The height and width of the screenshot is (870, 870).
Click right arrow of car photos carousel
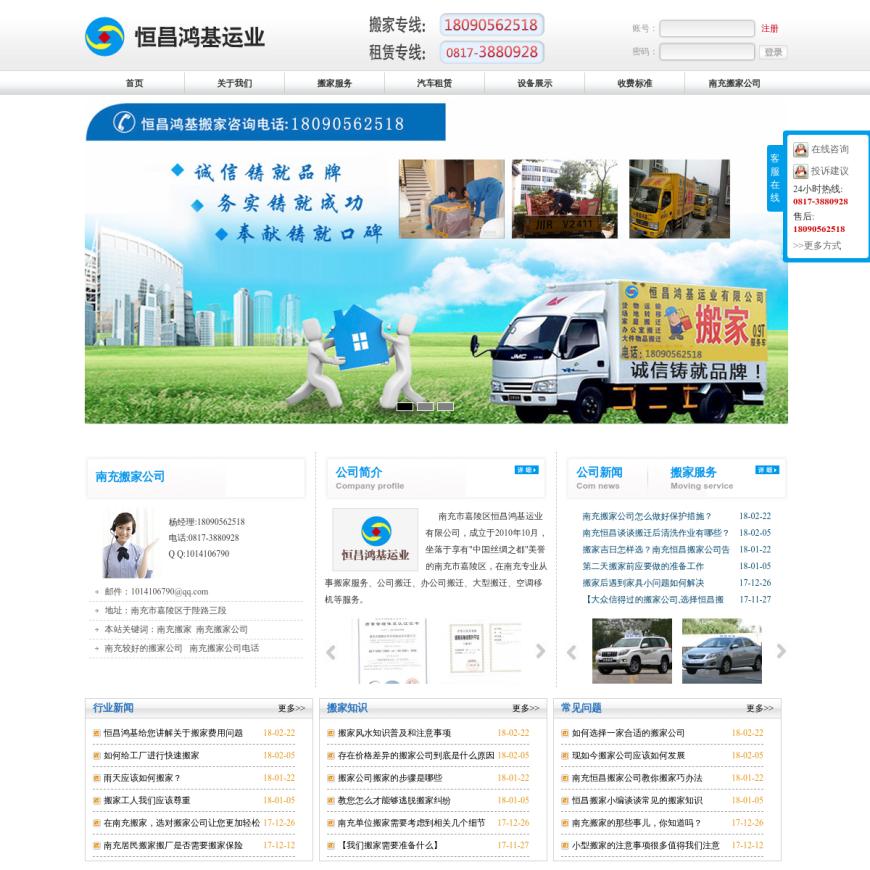(781, 651)
